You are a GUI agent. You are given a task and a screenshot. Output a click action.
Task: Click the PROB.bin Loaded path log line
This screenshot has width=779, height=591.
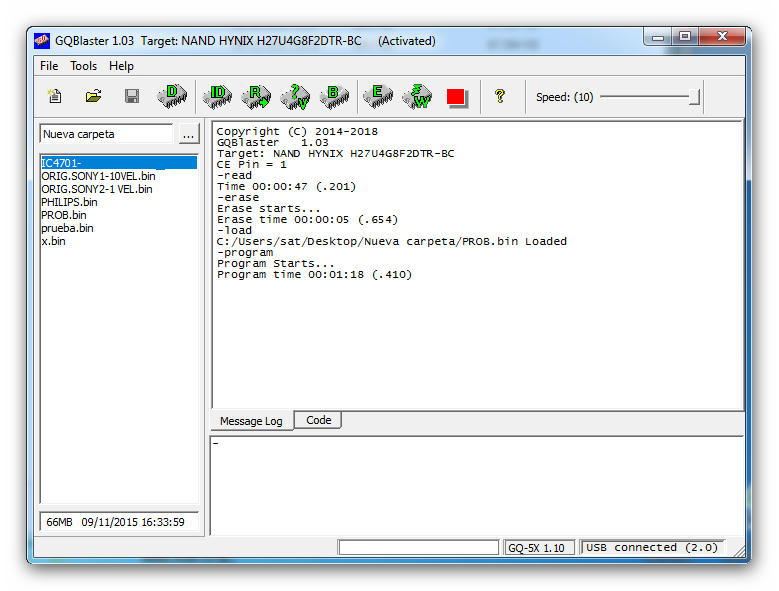(391, 241)
